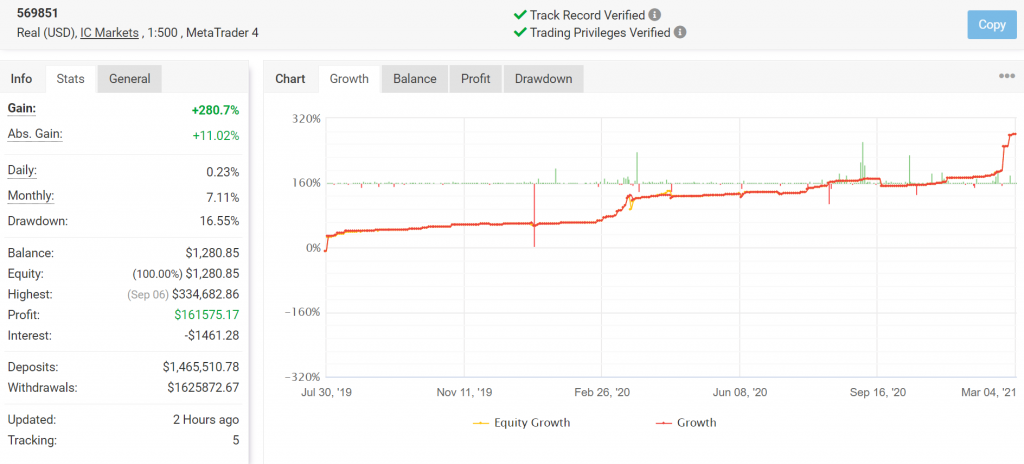This screenshot has height=464, width=1024.
Task: Open the chart options three-dots menu
Action: tap(1006, 77)
